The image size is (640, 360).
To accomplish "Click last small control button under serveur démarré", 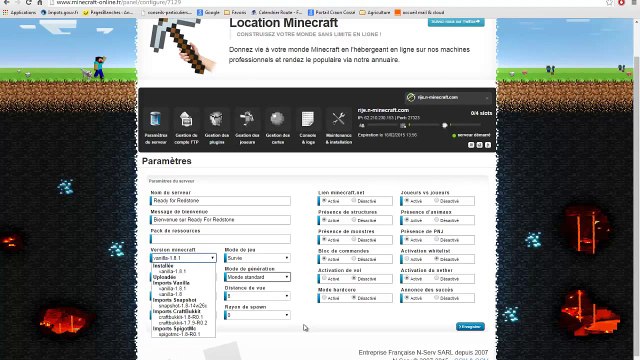I will pos(488,145).
